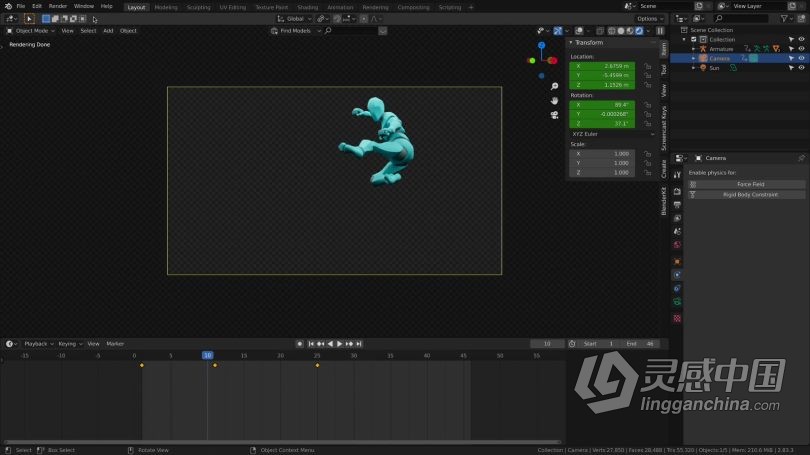This screenshot has width=810, height=455.
Task: Click the new scene icon next to Scene
Action: coord(699,6)
